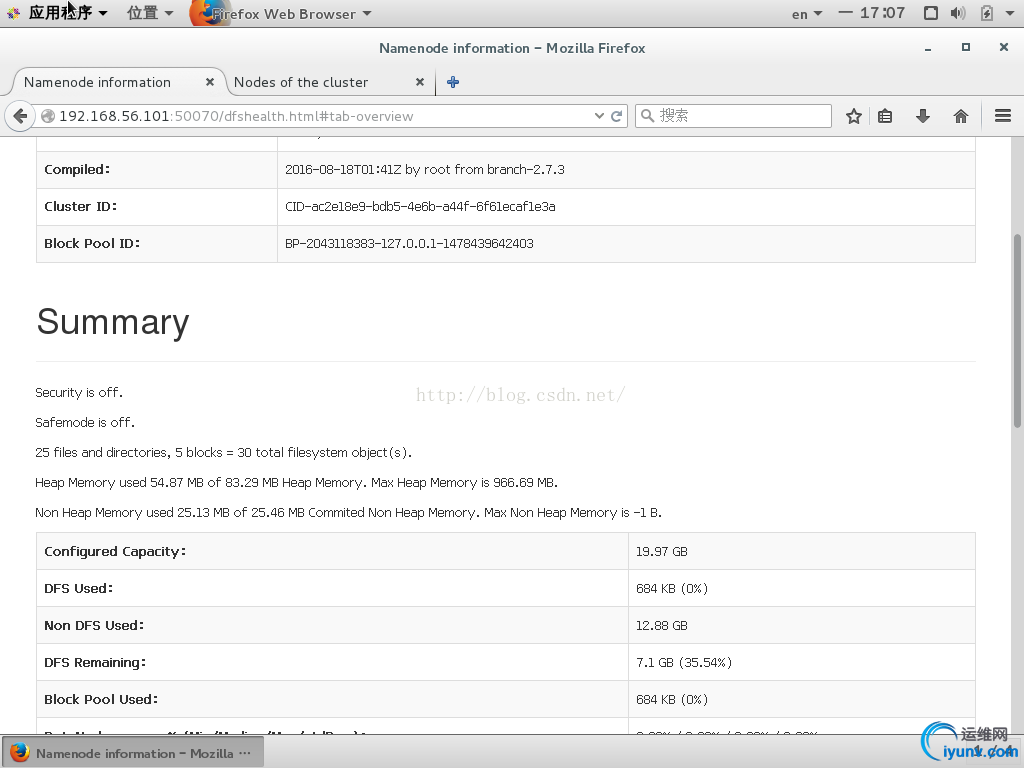Click the Block Pool Used label
1024x768 pixels.
101,699
